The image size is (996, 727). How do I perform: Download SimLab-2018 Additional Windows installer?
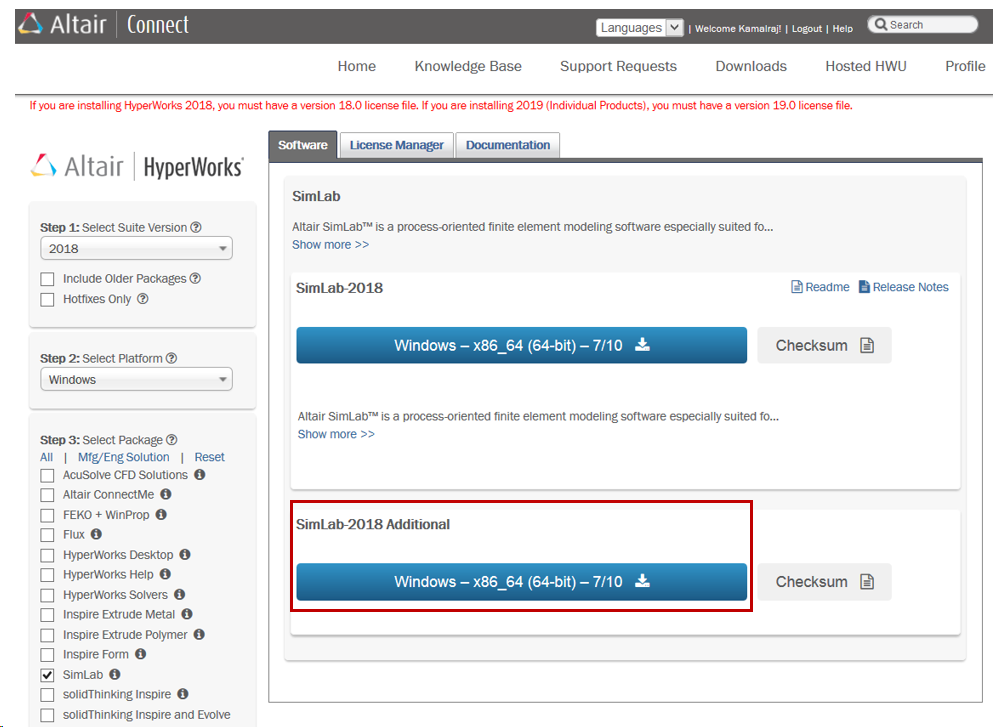click(x=522, y=582)
